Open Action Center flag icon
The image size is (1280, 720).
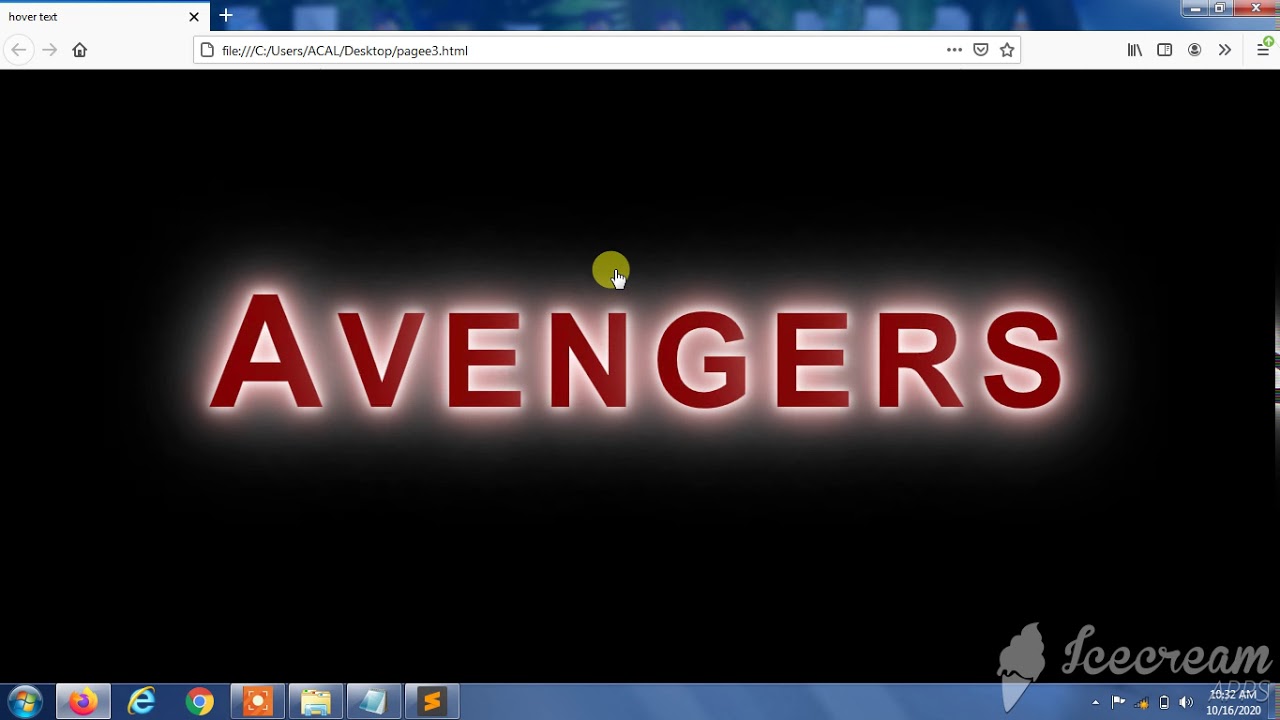click(x=1118, y=702)
